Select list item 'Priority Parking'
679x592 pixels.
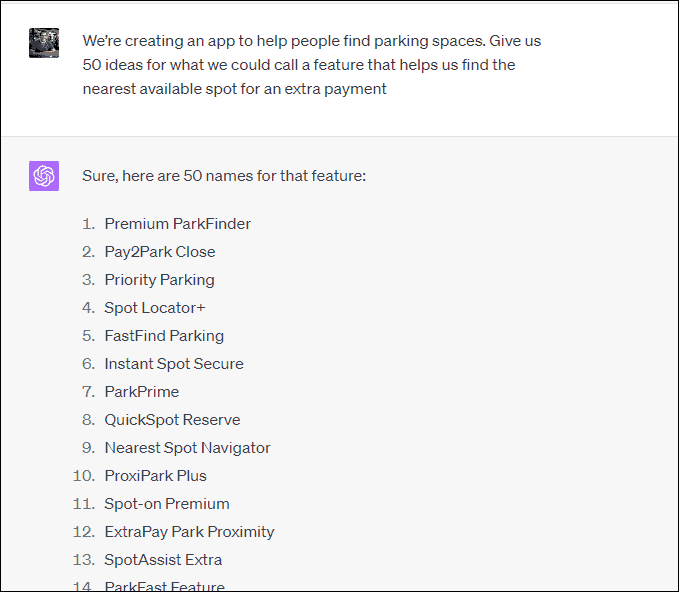pos(159,280)
